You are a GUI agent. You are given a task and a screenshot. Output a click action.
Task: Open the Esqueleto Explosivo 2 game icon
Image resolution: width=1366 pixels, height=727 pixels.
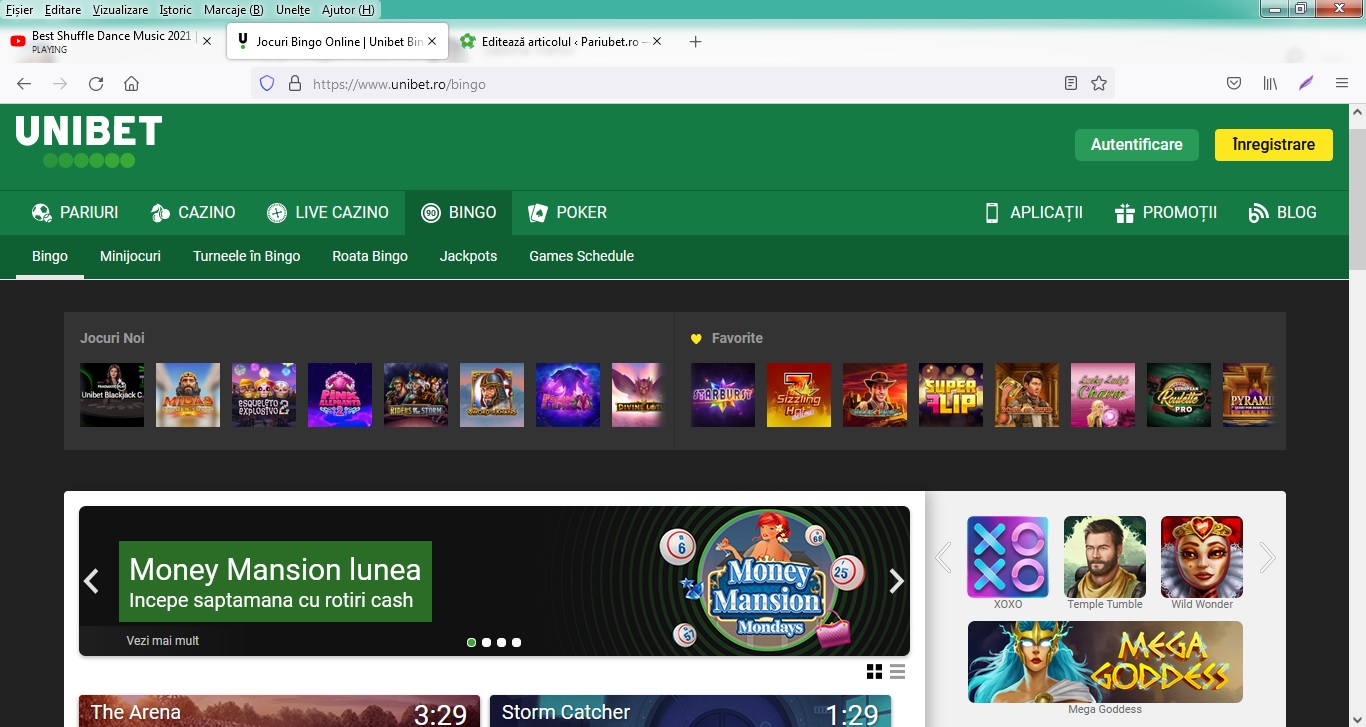click(264, 395)
